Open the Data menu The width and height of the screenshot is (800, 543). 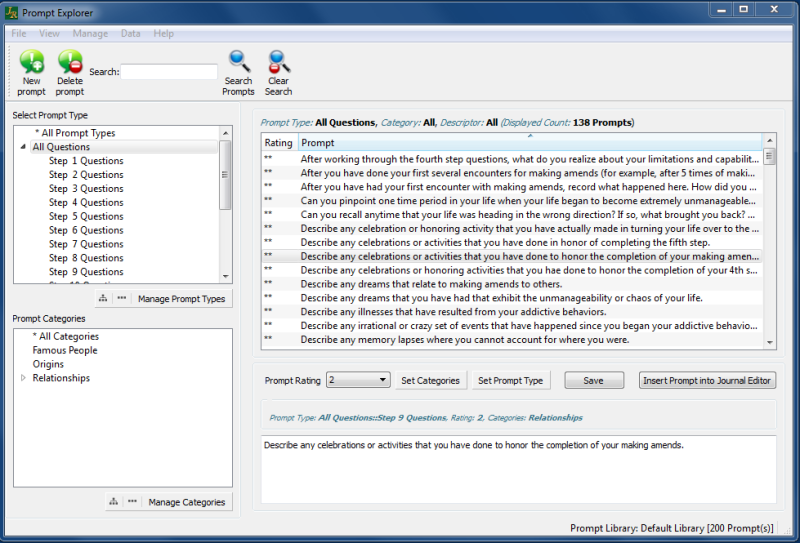(131, 33)
